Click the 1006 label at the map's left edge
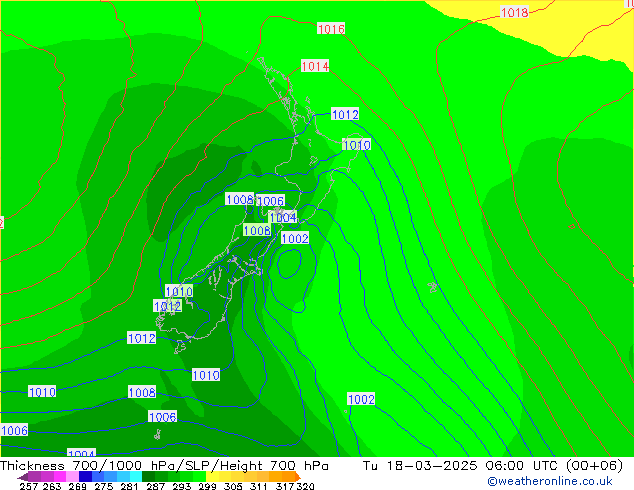Image resolution: width=634 pixels, height=490 pixels. (x=14, y=431)
